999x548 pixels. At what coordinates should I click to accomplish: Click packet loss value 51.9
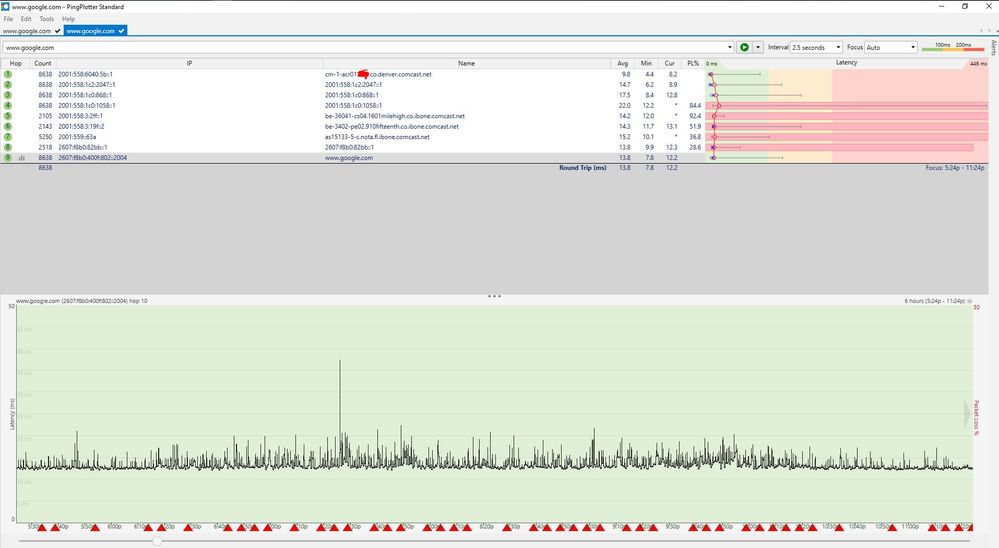click(x=694, y=126)
